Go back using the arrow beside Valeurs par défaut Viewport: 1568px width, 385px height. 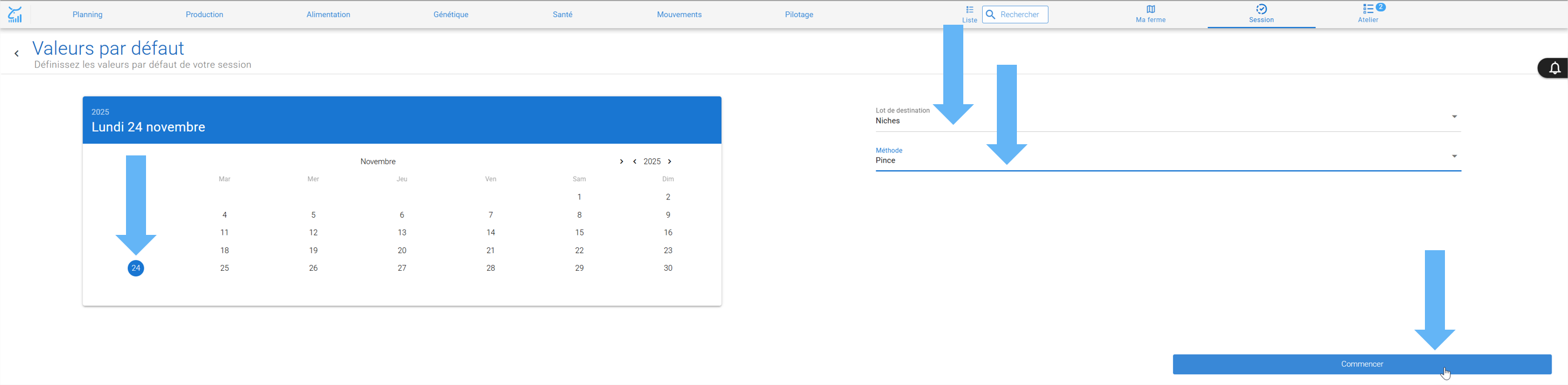[16, 54]
